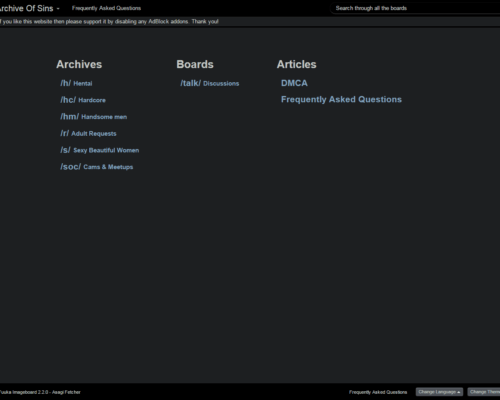
Task: Open the /r/ Adult Requests archive
Action: [x=88, y=133]
